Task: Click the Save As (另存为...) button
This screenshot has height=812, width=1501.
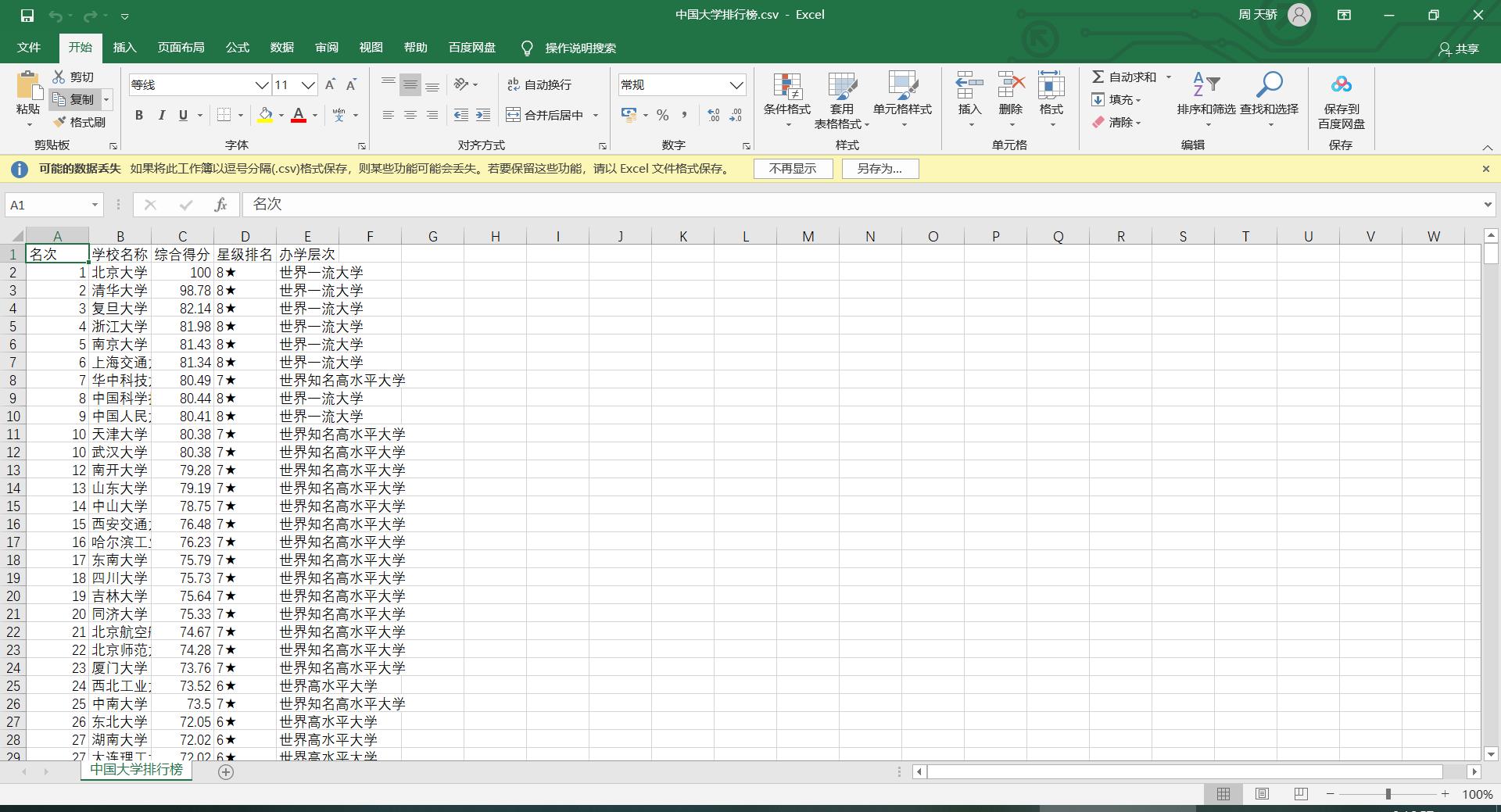Action: tap(879, 169)
